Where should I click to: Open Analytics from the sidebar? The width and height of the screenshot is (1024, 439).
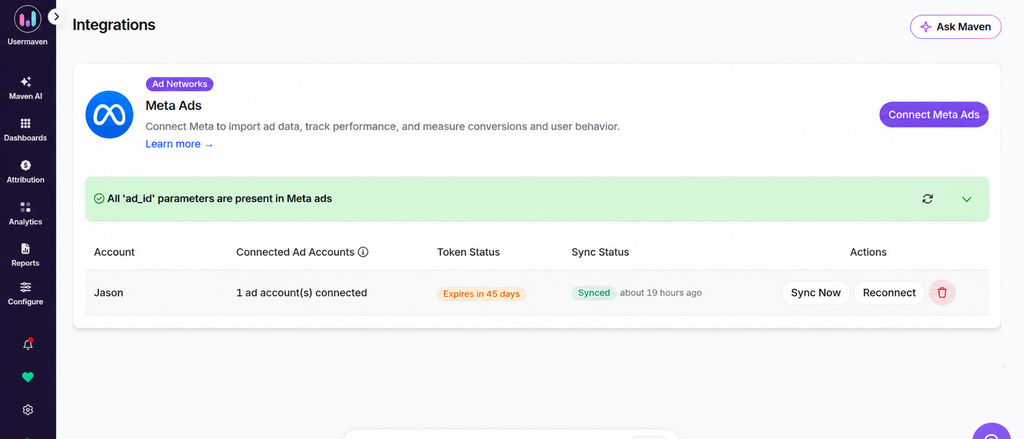[25, 214]
